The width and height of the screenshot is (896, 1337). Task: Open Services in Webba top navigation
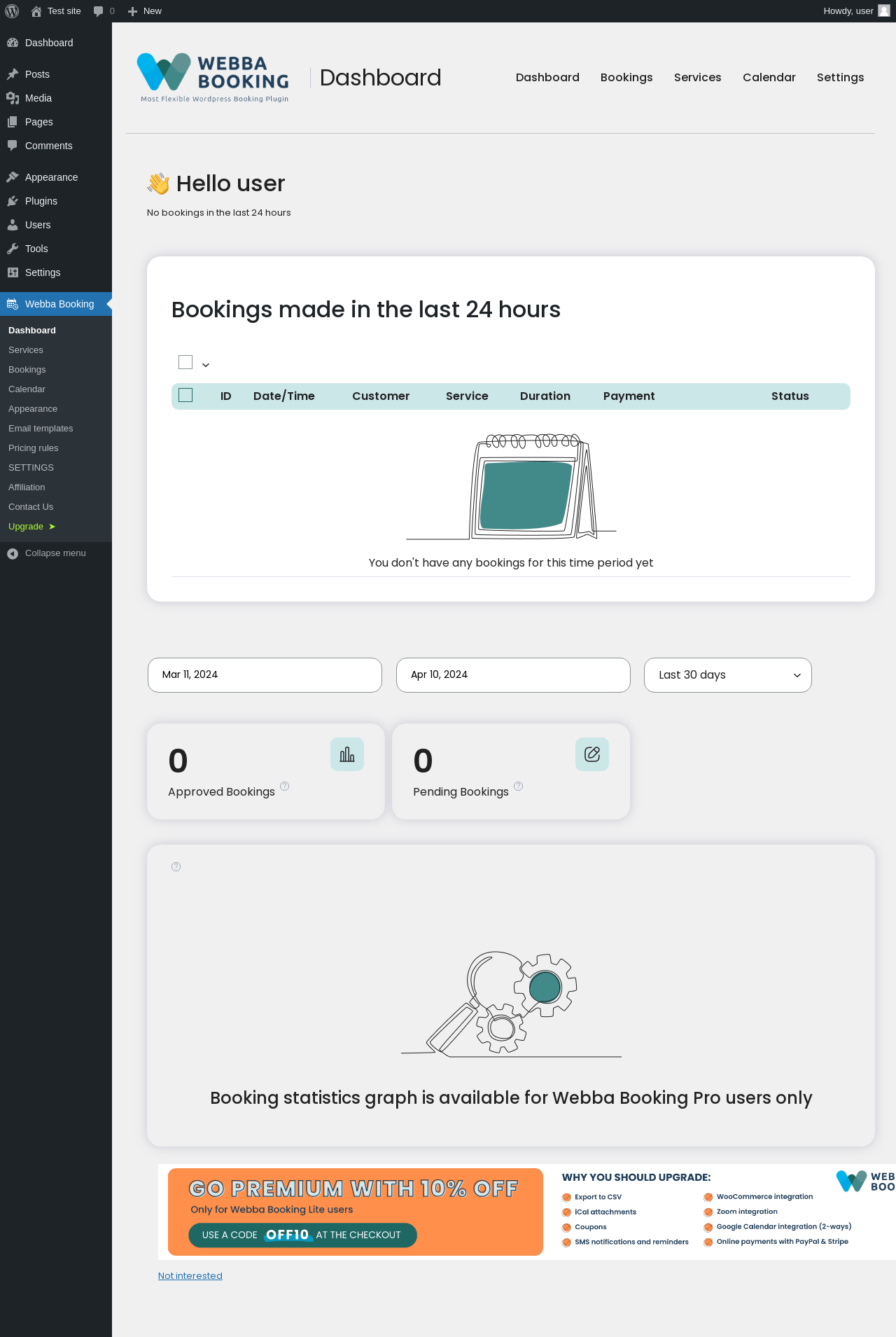coord(698,78)
